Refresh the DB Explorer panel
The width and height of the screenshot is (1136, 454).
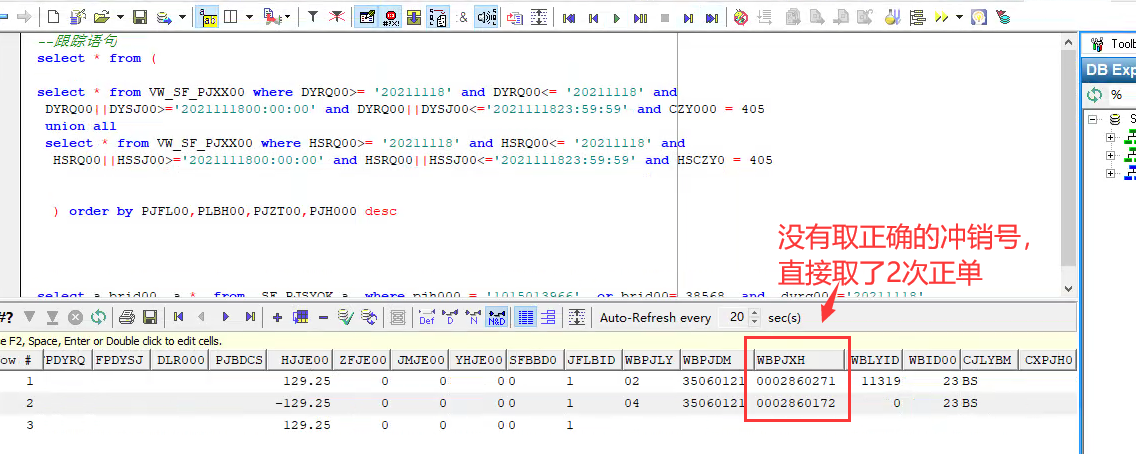tap(1095, 95)
